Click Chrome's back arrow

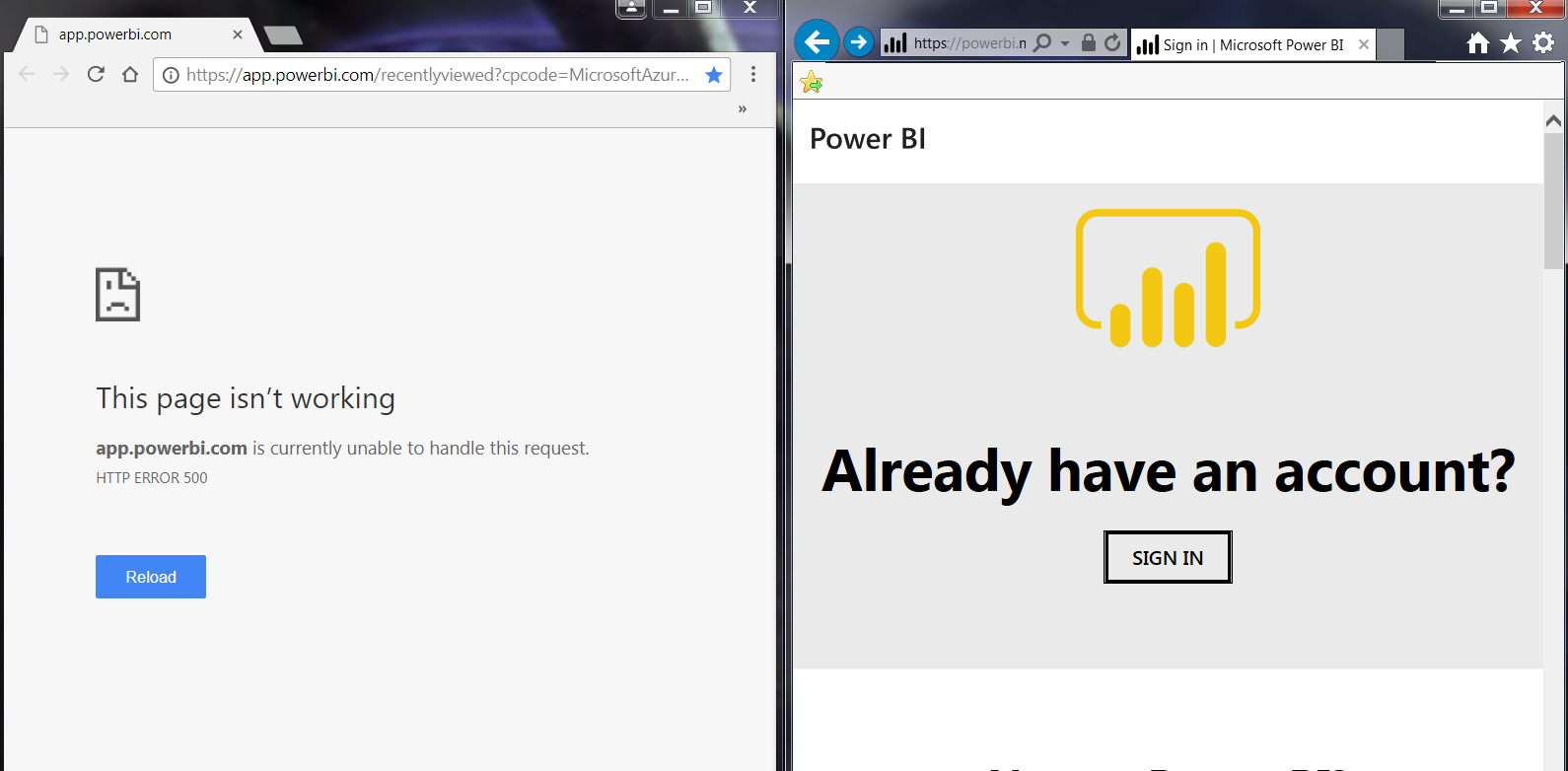[27, 74]
